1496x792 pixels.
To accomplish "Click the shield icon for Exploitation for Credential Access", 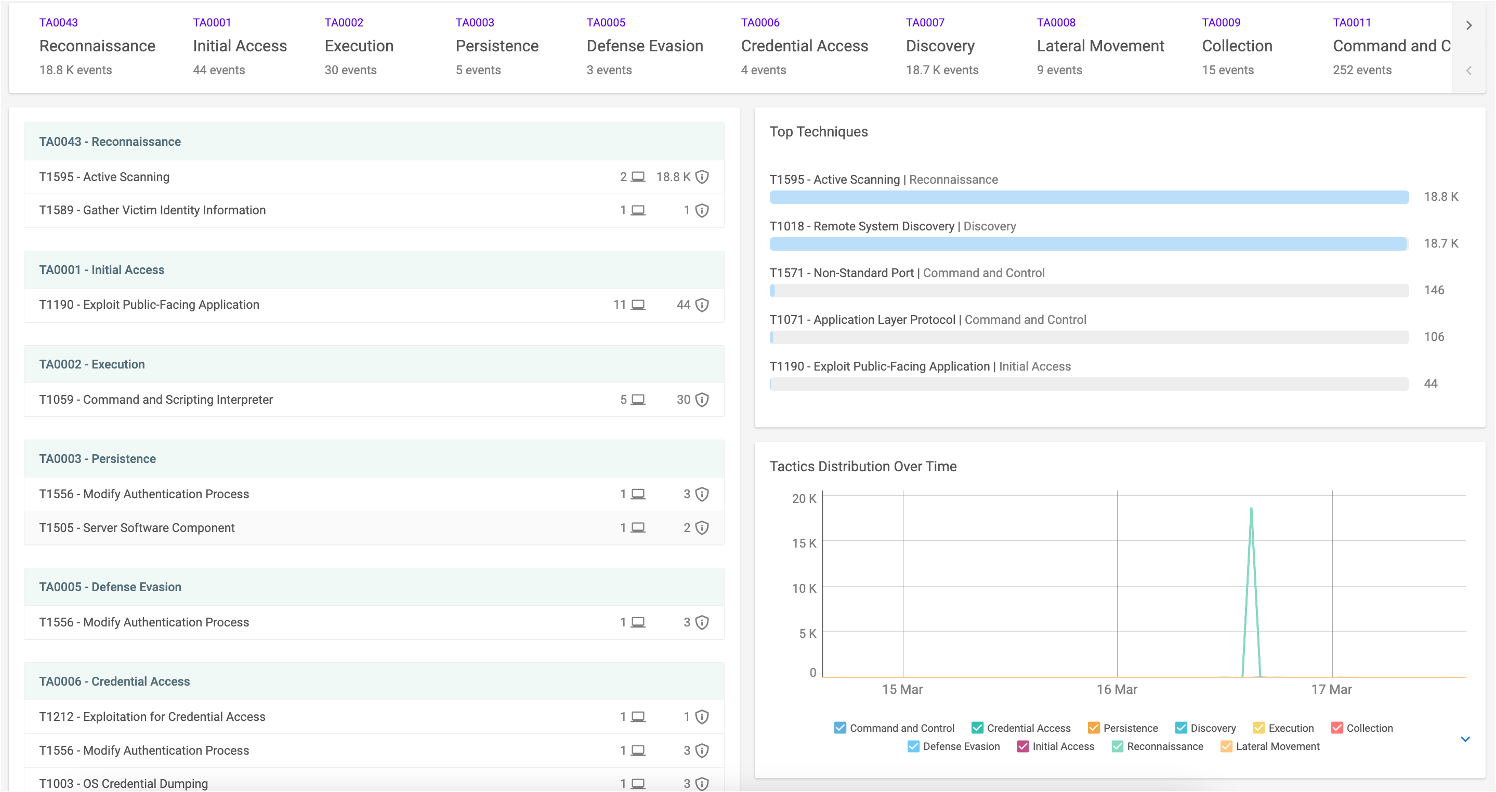I will coord(702,717).
